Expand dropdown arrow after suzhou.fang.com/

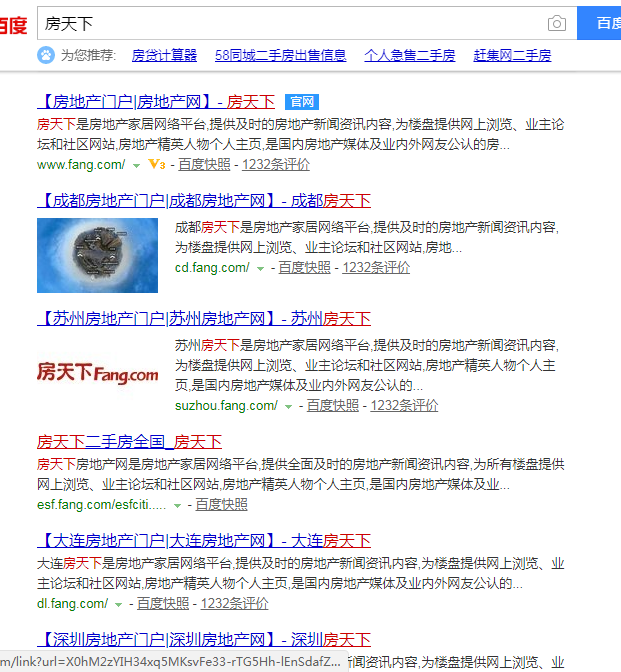[x=288, y=407]
